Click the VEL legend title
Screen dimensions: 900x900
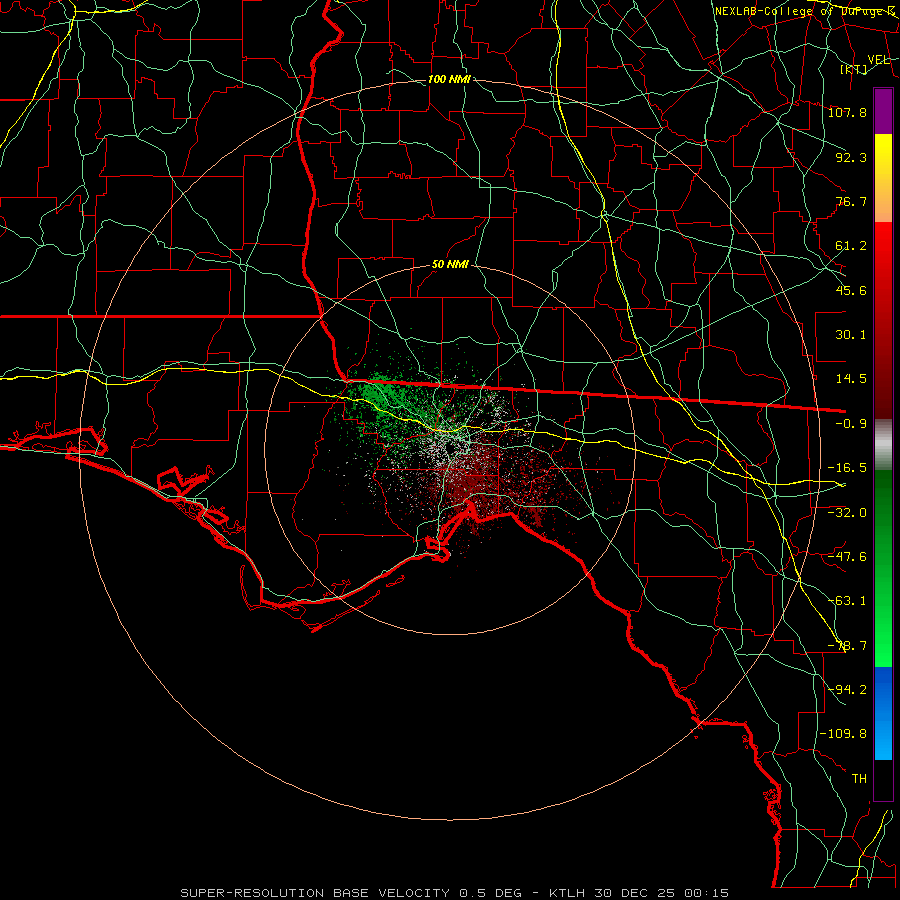[878, 59]
